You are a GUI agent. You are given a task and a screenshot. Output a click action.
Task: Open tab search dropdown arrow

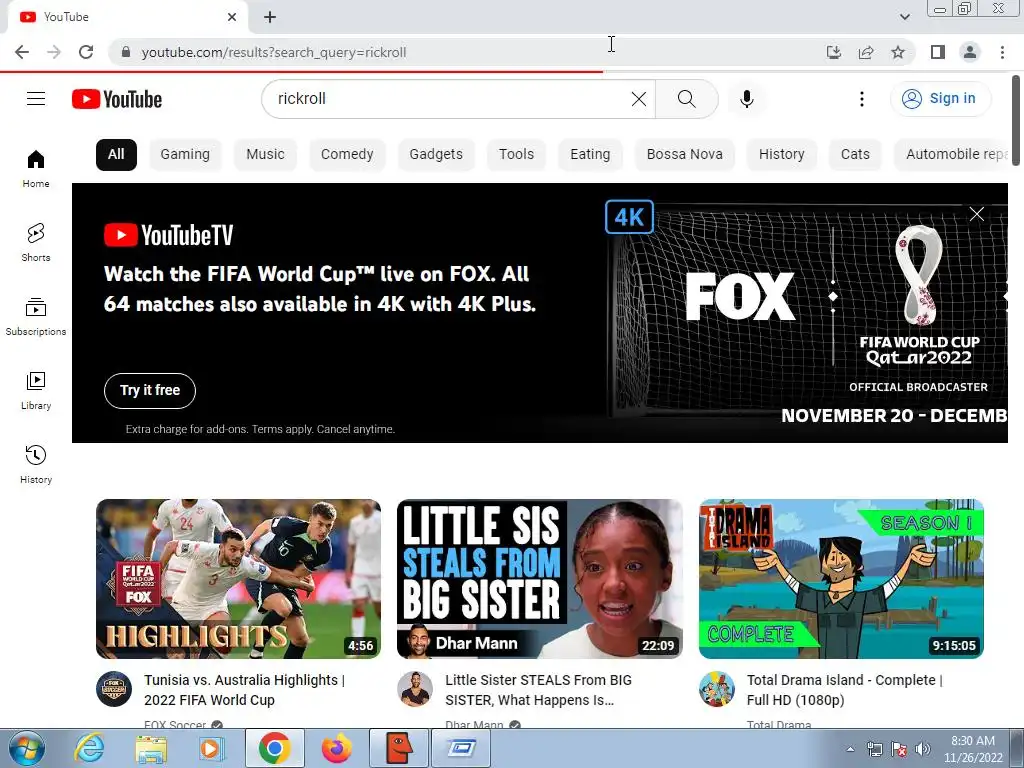pos(904,17)
